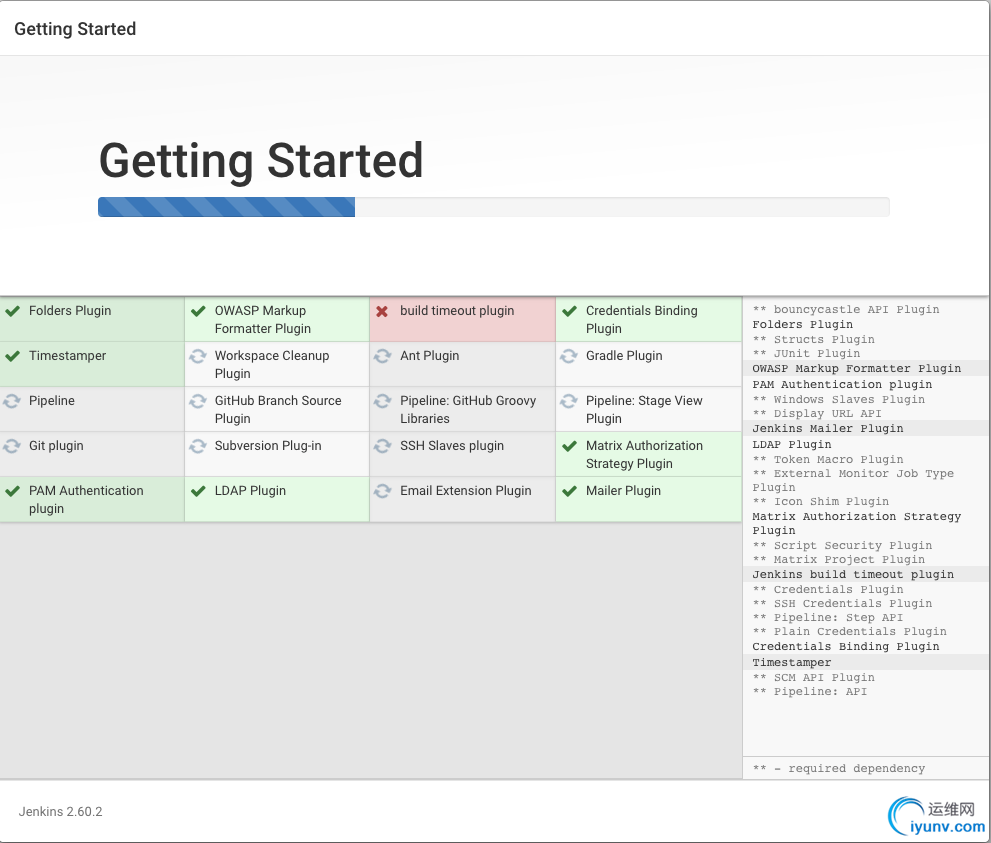Viewport: 991px width, 843px height.
Task: Click the 'Pipeline: Stage View Plugin' label
Action: pyautogui.click(x=644, y=409)
